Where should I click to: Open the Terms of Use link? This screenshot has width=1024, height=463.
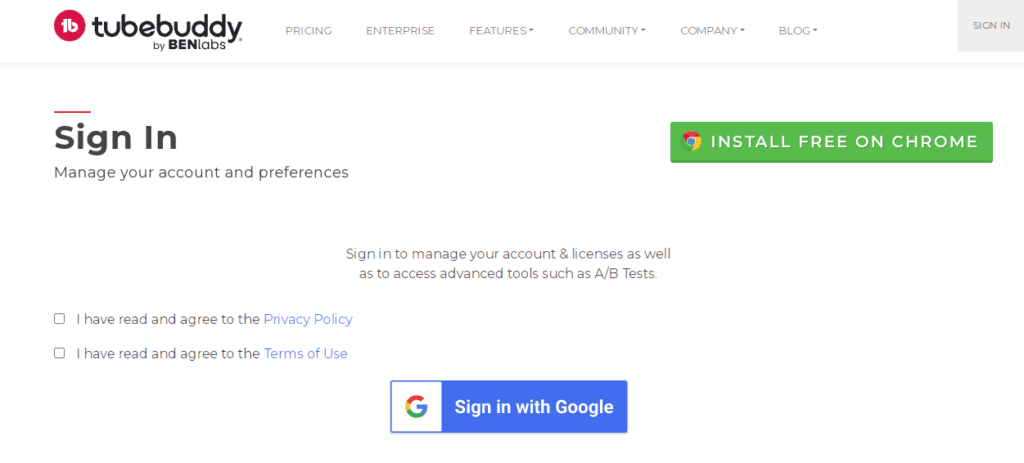point(306,354)
